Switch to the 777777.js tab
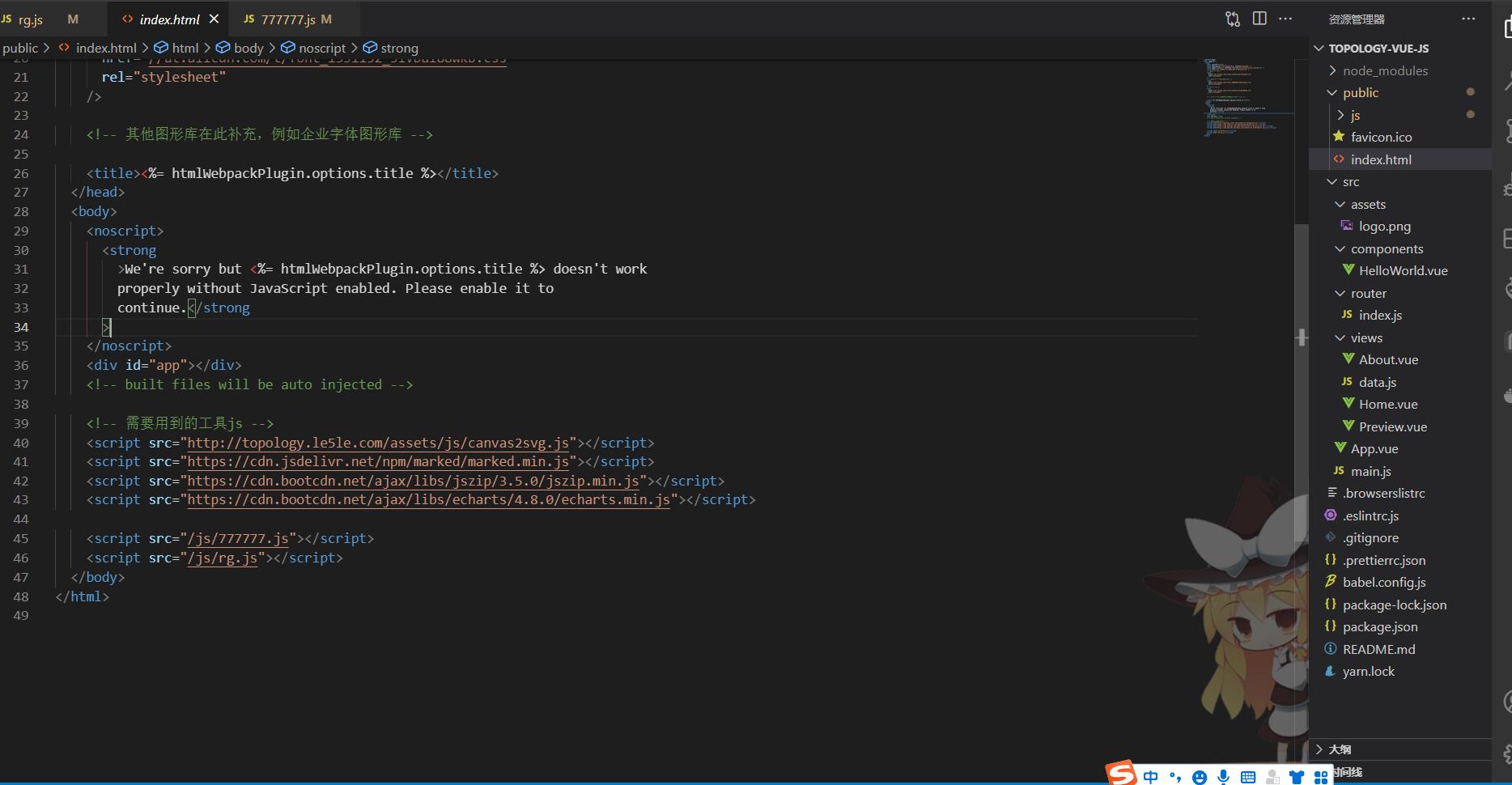The image size is (1512, 785). [x=287, y=19]
